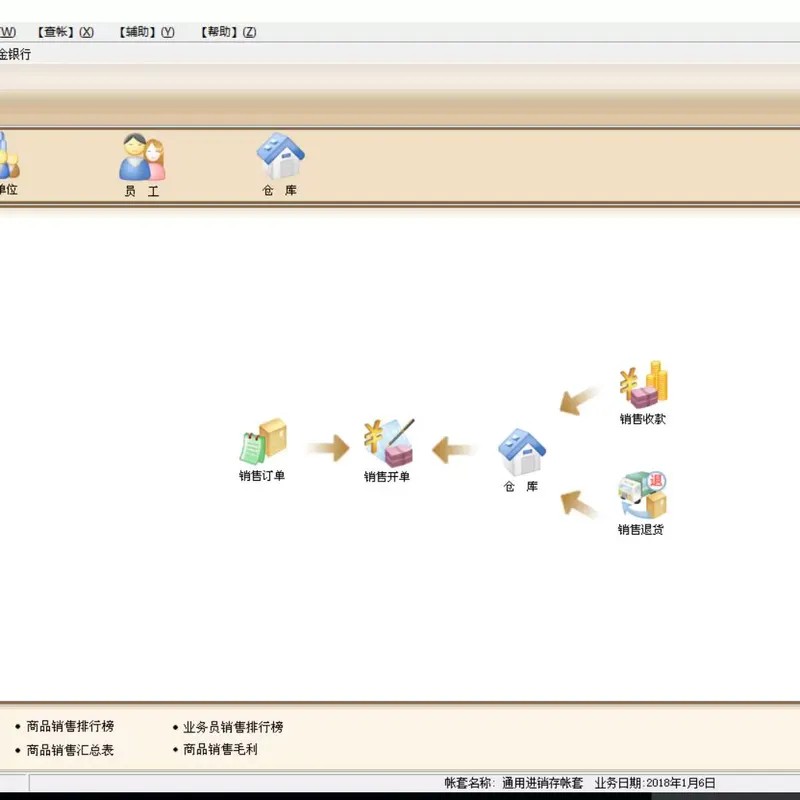
Task: Open the 商品销售毛利 report link
Action: pos(220,749)
